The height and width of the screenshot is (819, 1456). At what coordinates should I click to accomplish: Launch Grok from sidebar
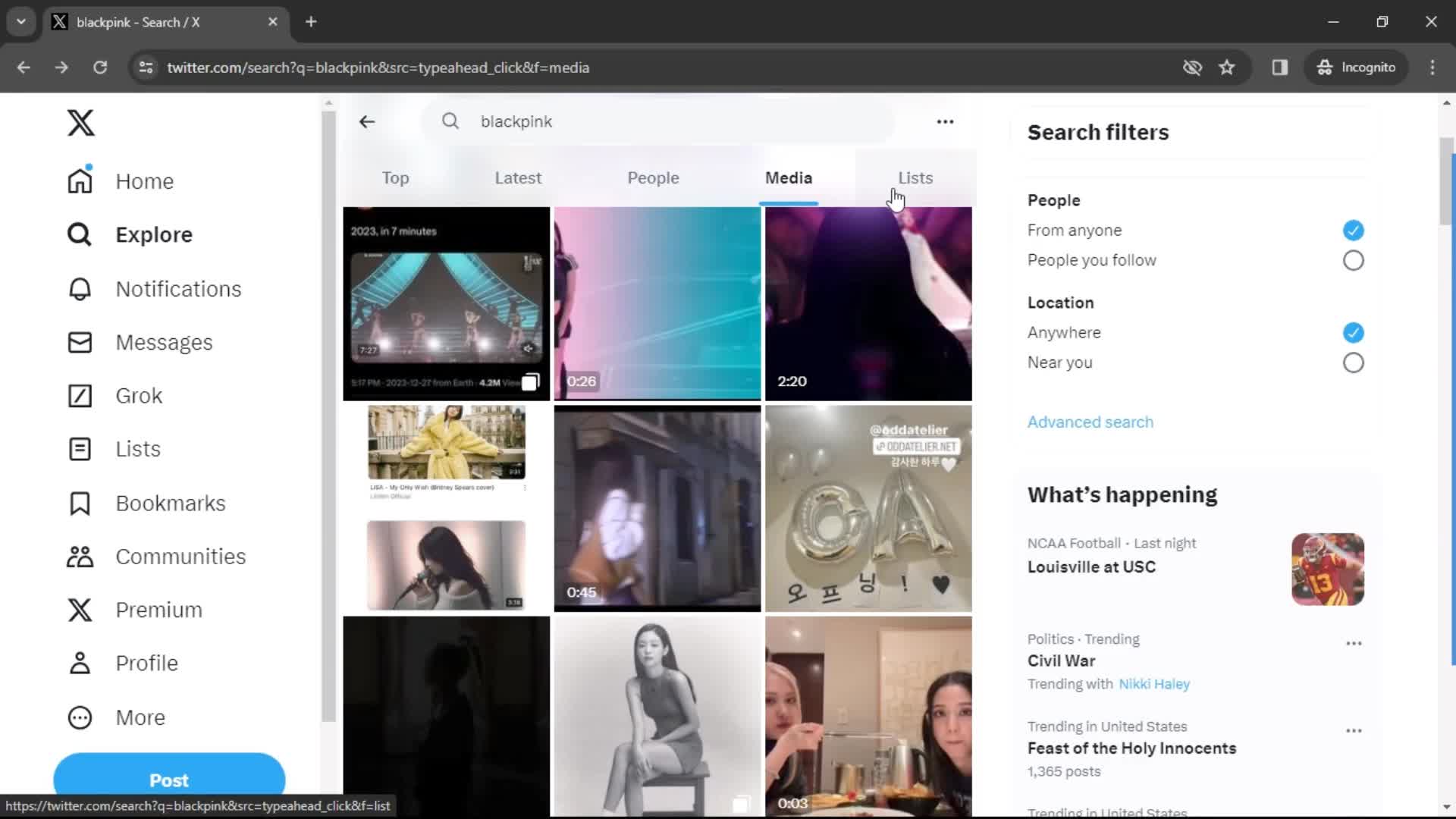[115, 396]
